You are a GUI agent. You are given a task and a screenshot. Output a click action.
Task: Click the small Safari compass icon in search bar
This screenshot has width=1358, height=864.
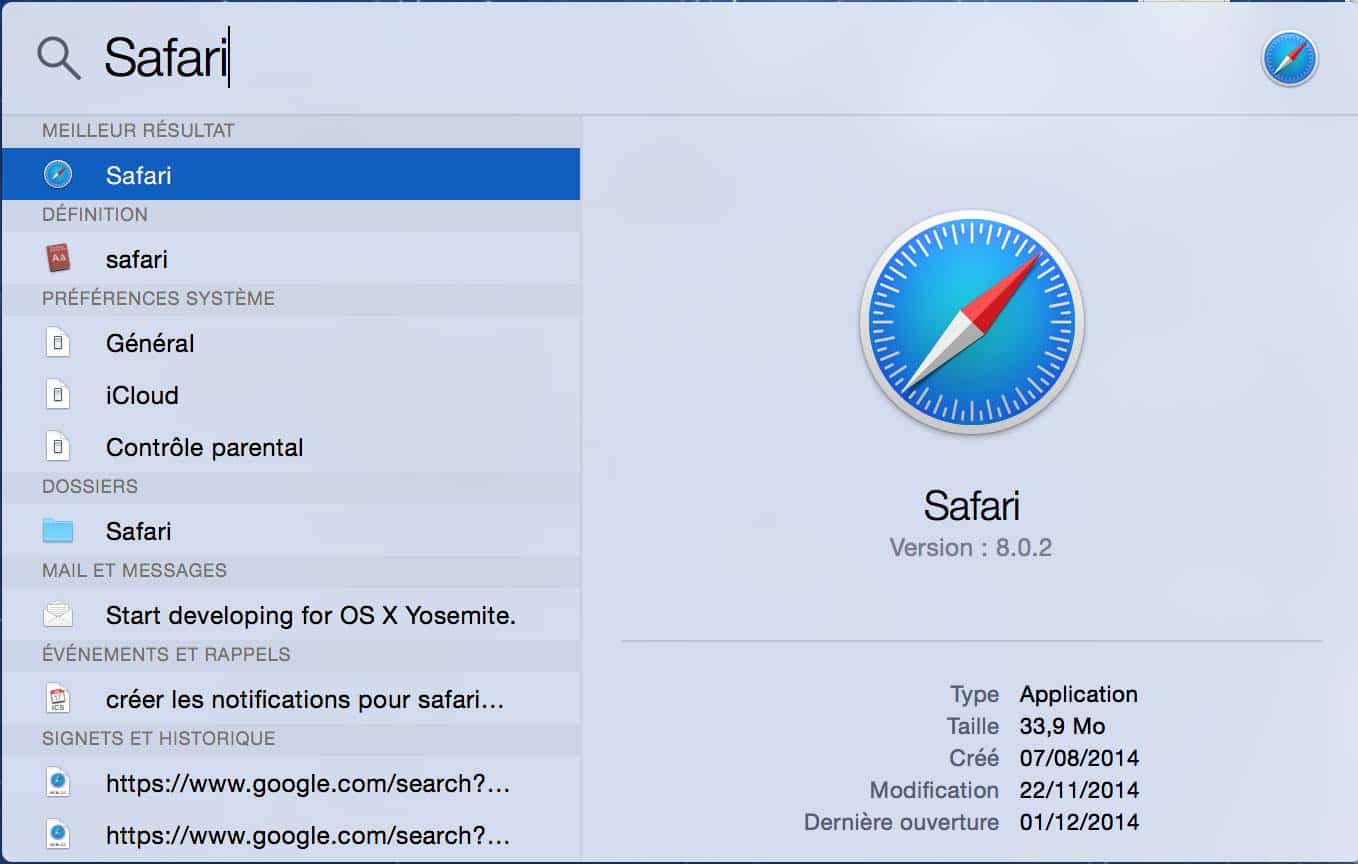[1289, 58]
